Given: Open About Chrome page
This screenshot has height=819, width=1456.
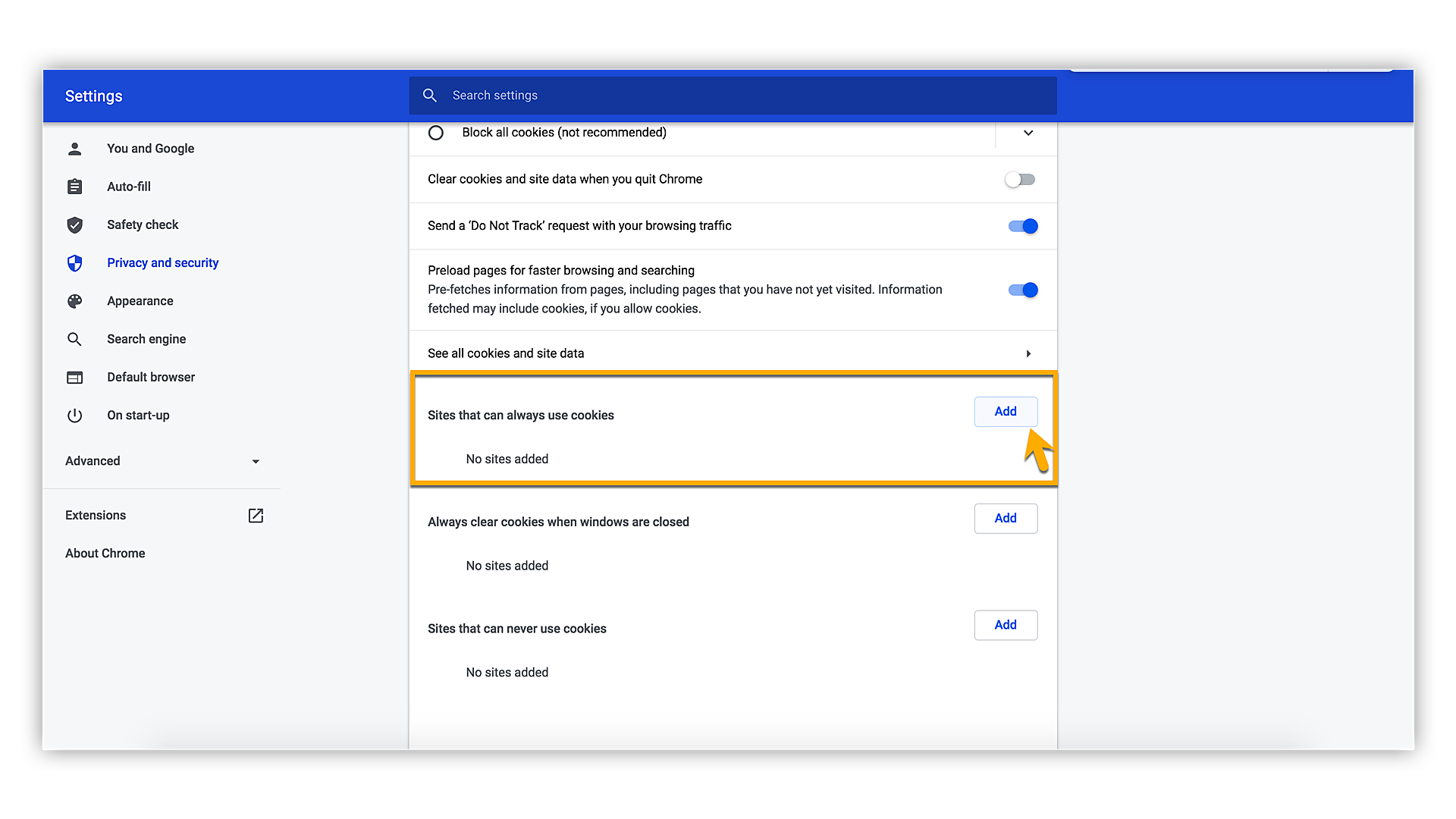Looking at the screenshot, I should point(105,554).
